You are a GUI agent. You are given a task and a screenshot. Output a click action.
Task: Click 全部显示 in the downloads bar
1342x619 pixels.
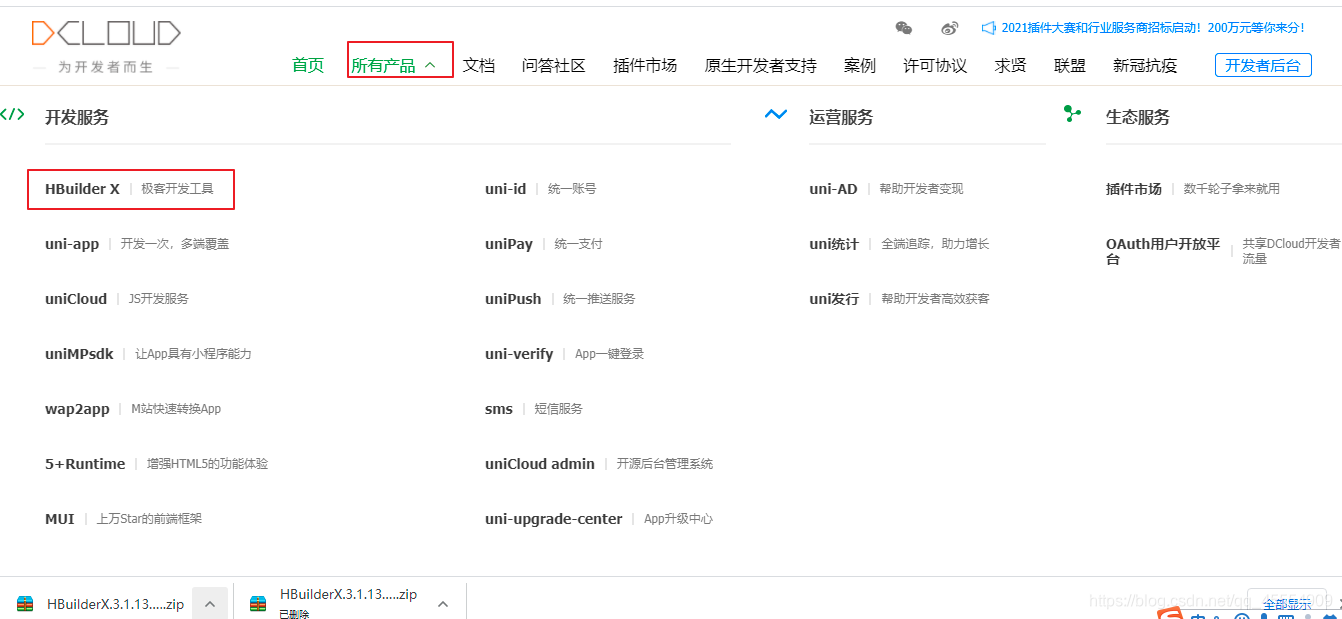pos(1287,604)
